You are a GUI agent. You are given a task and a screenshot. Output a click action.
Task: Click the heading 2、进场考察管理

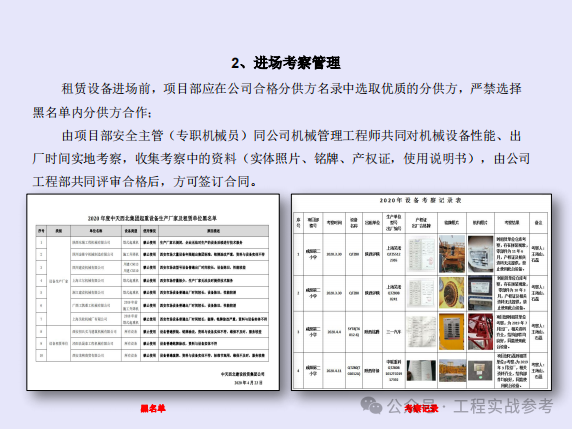click(x=286, y=63)
